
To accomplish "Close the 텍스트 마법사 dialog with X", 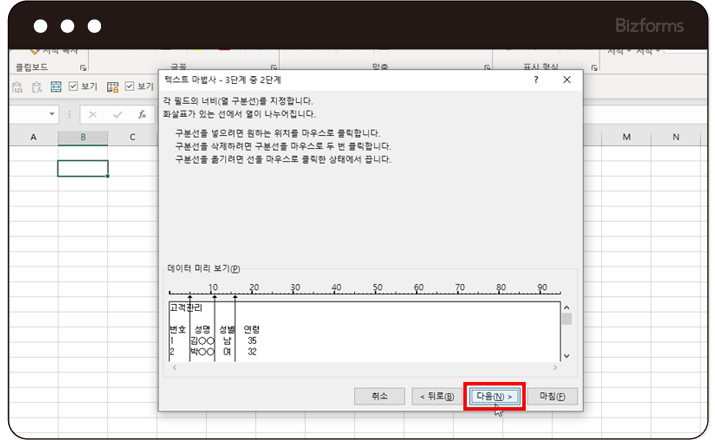I will click(x=567, y=80).
